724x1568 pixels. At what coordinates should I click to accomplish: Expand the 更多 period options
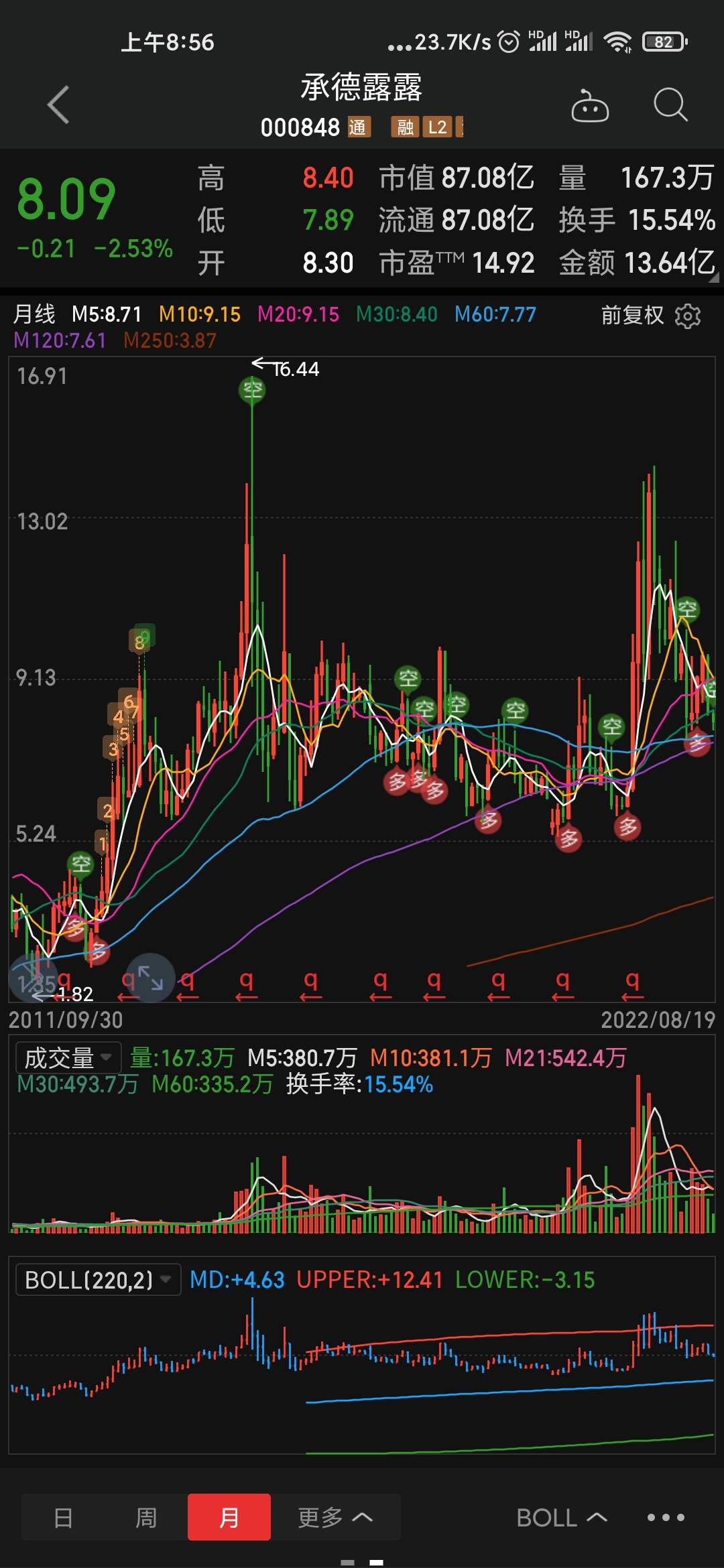coord(335,1517)
